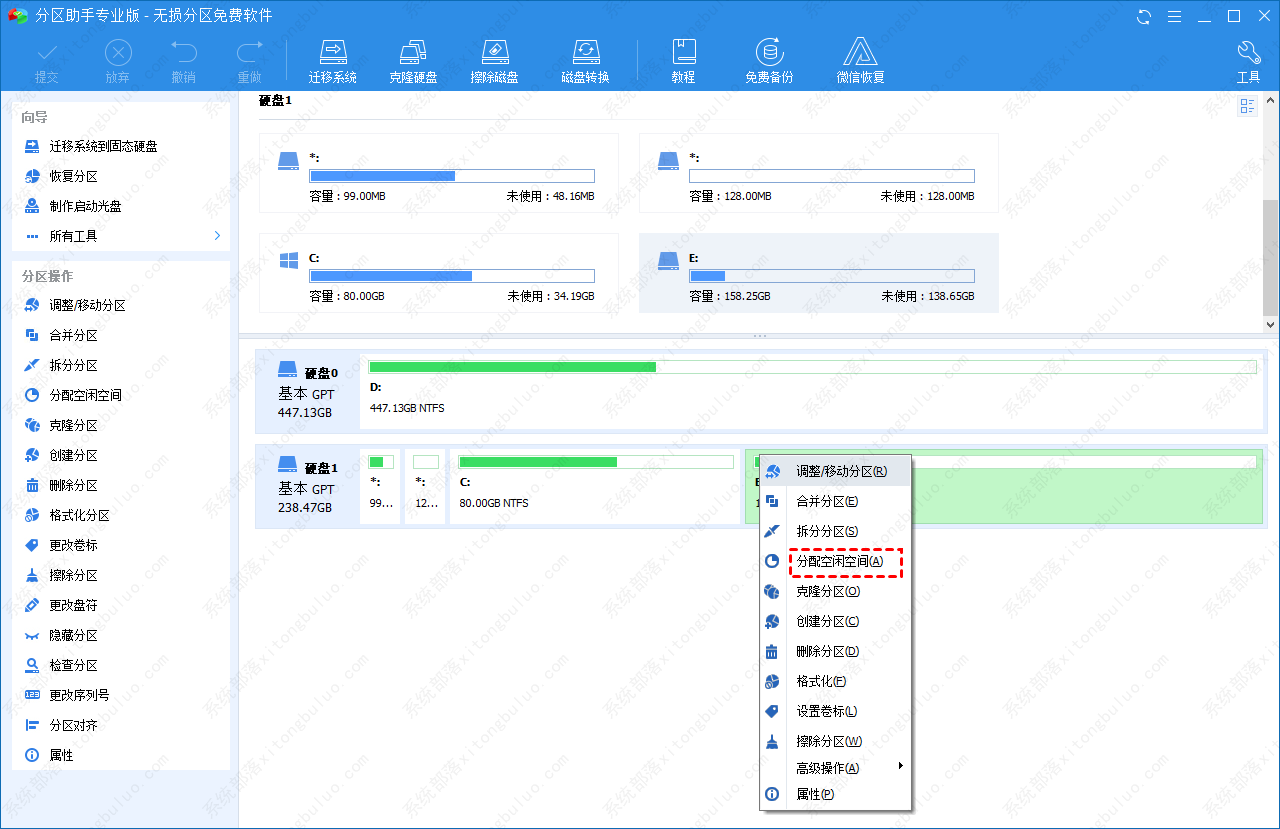Image resolution: width=1280 pixels, height=829 pixels.
Task: Click the 重做 redo icon
Action: (x=249, y=58)
